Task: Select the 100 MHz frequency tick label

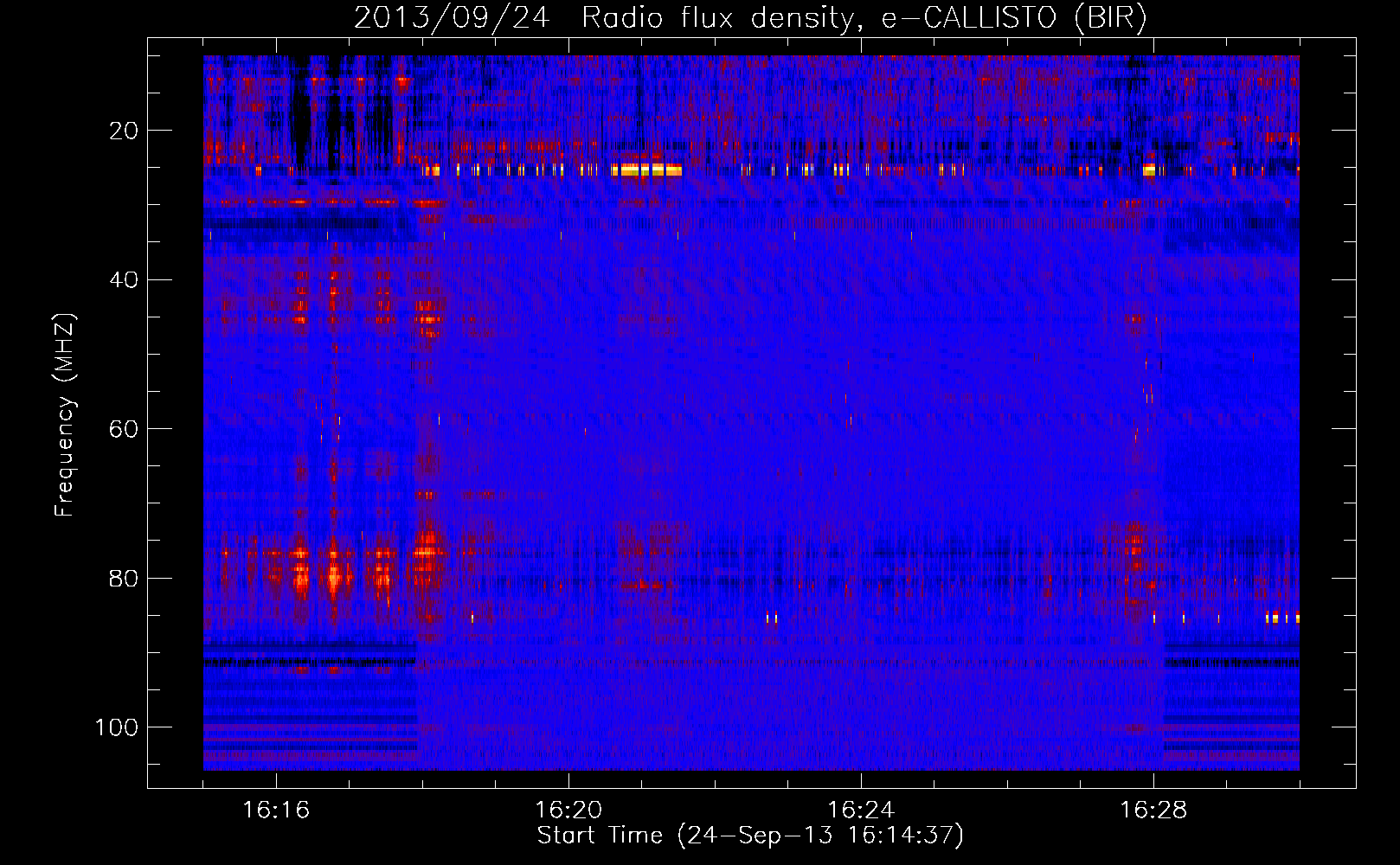Action: (x=117, y=727)
